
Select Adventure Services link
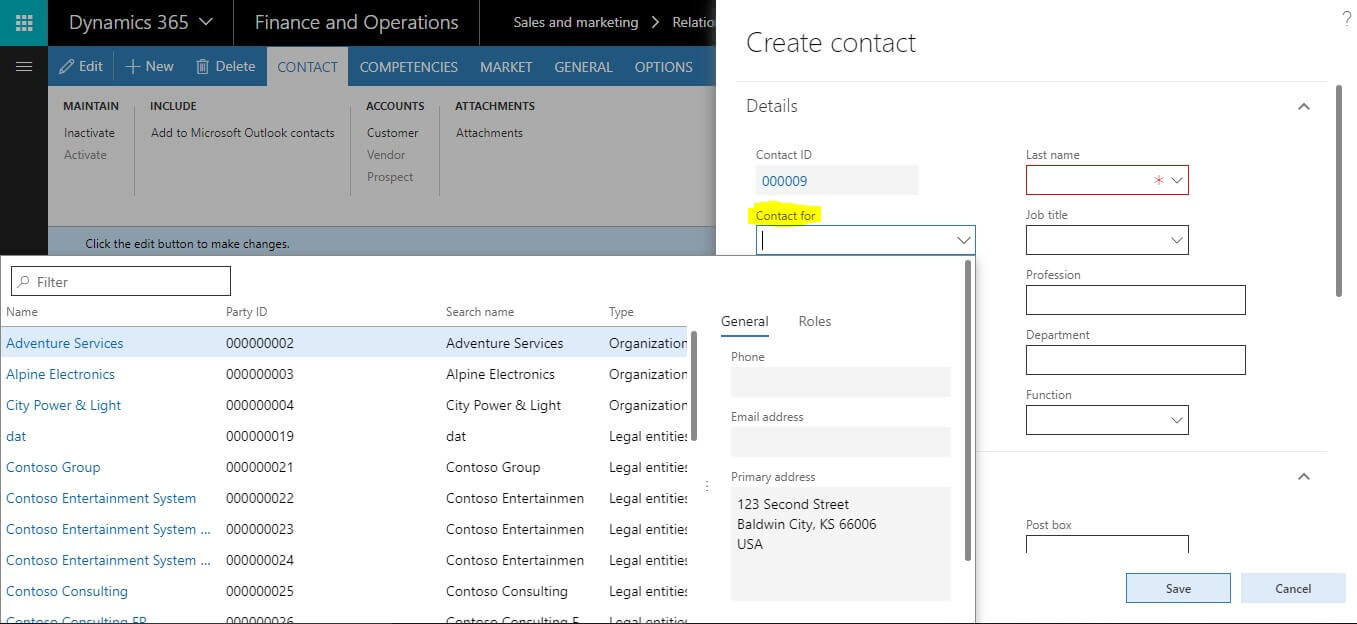(65, 343)
